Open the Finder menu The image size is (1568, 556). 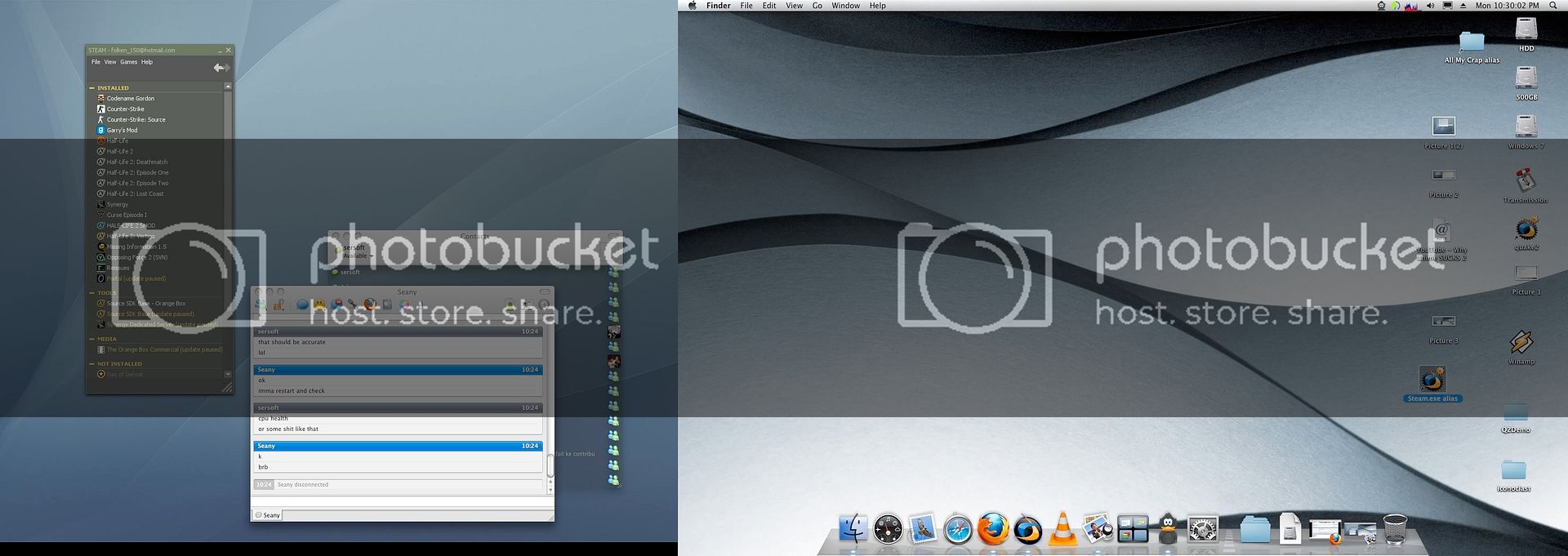point(719,6)
